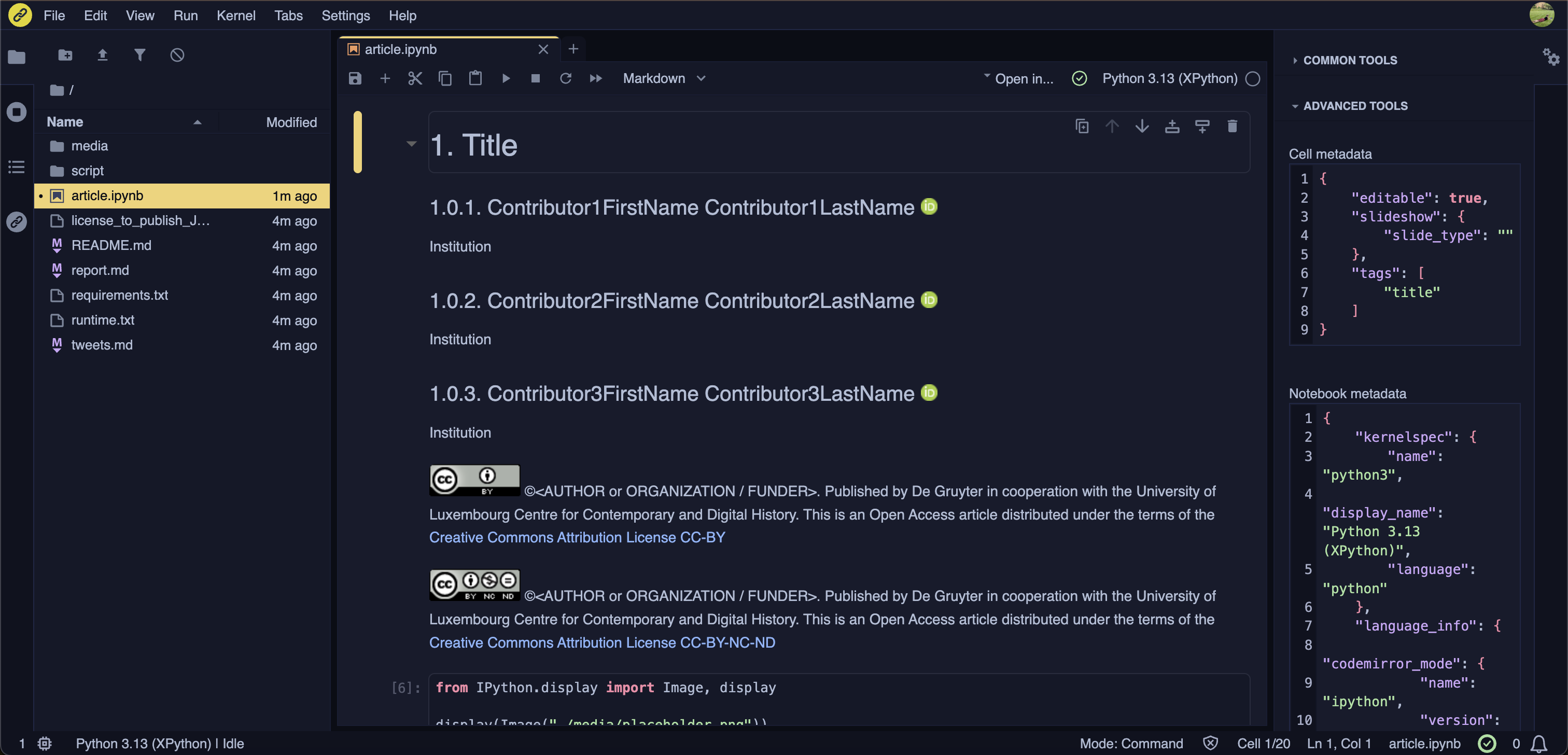
Task: Move the Title cell down
Action: pos(1142,126)
